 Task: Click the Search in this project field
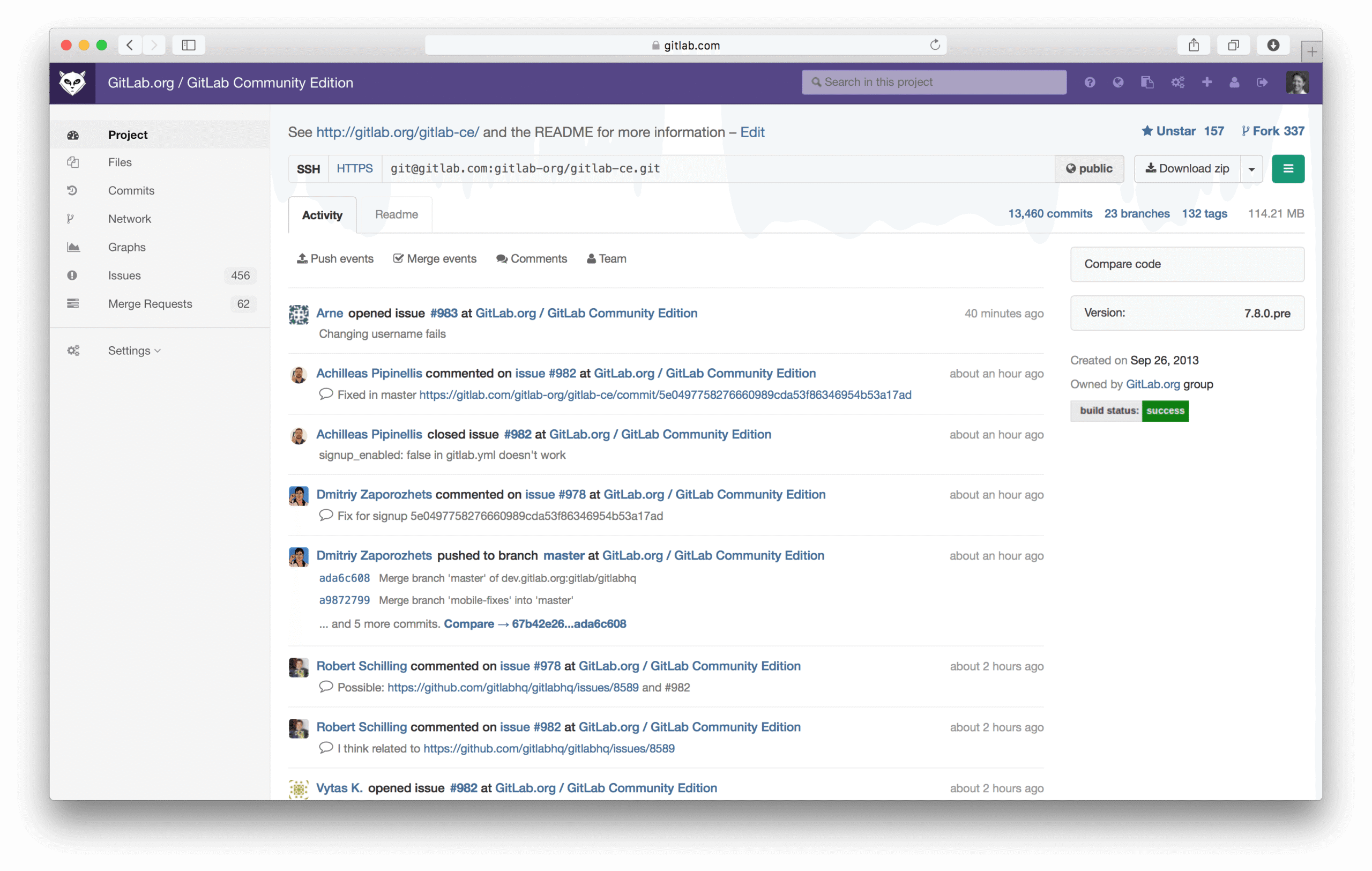(x=934, y=82)
